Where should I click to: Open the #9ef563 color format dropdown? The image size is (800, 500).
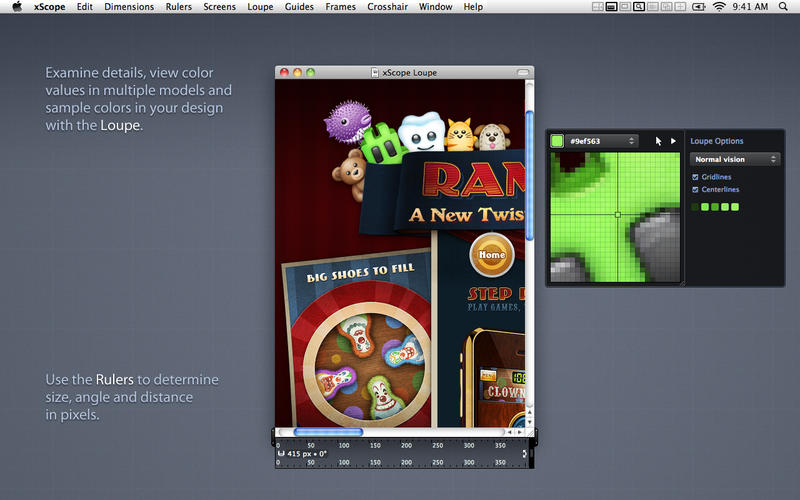click(602, 141)
